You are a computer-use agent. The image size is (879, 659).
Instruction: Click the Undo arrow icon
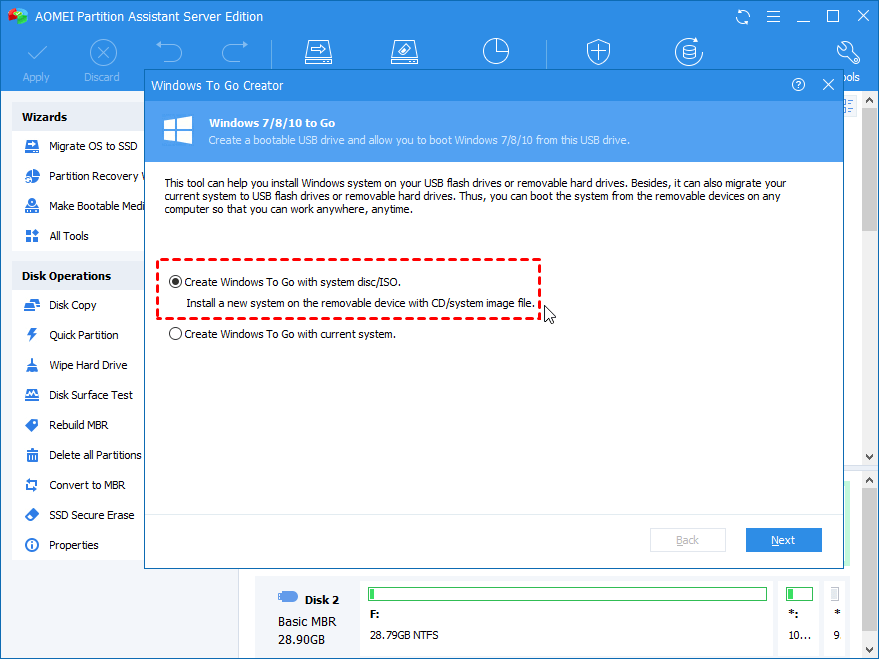click(169, 52)
